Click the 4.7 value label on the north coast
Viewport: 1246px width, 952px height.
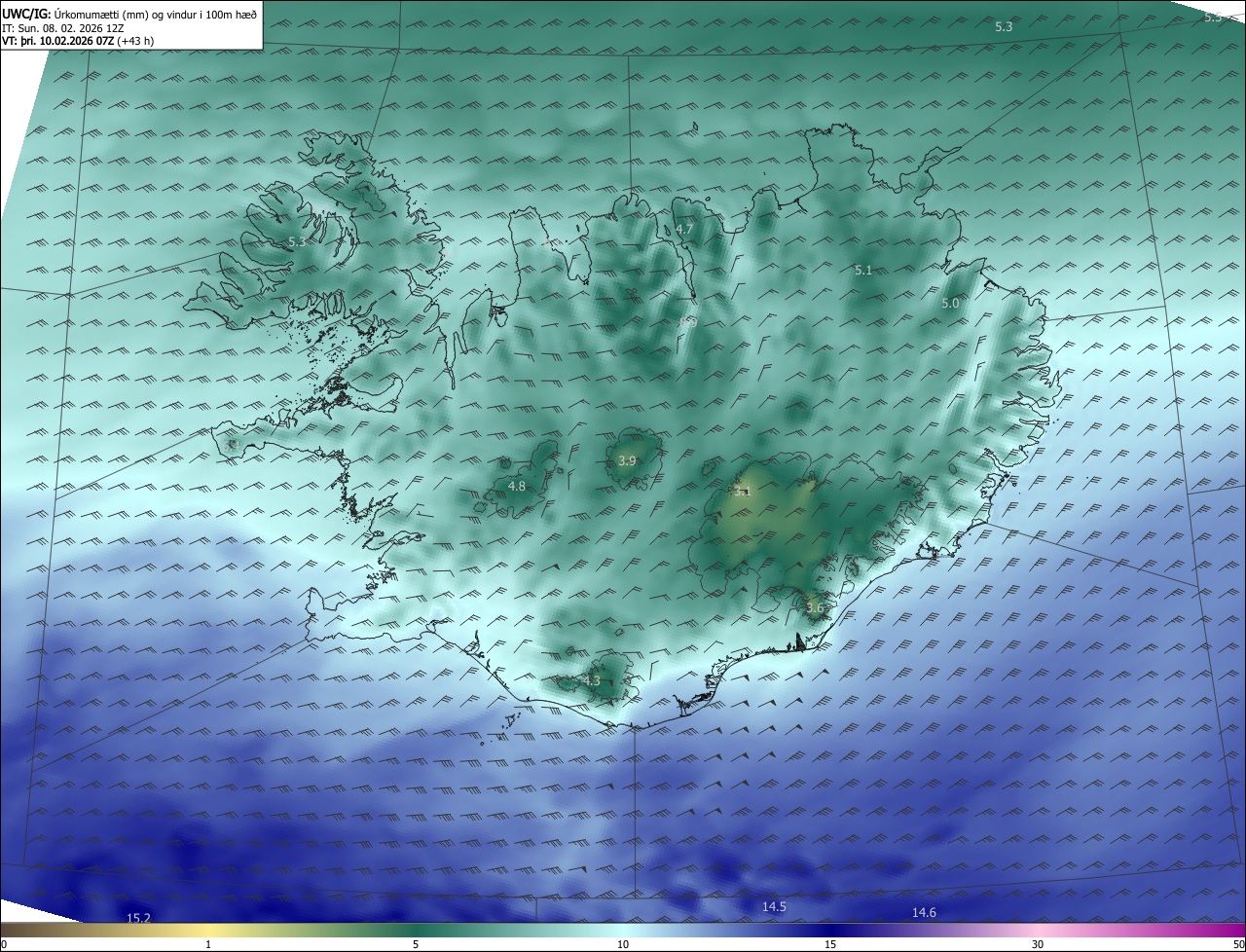tap(684, 230)
